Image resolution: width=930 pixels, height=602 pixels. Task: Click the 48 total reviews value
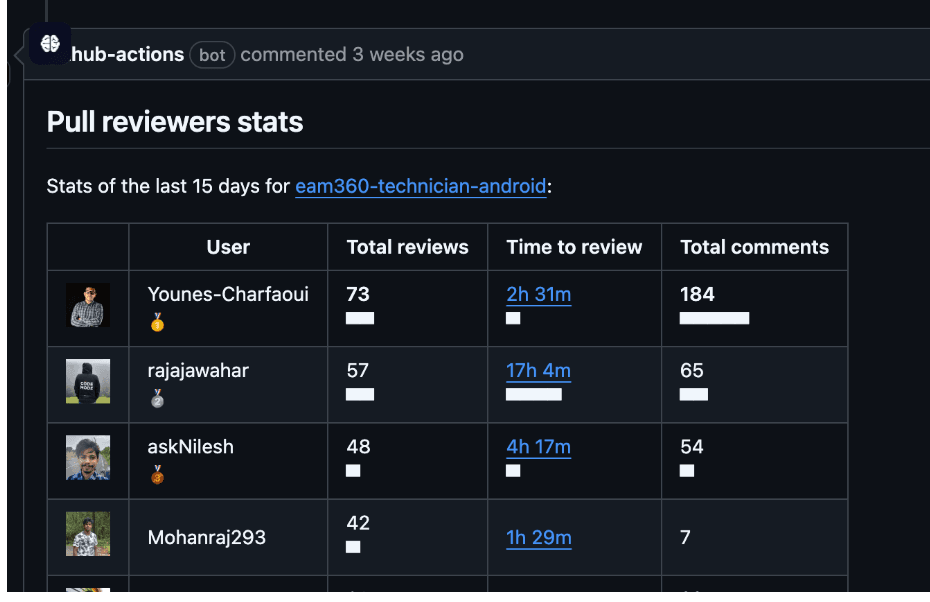pyautogui.click(x=358, y=447)
